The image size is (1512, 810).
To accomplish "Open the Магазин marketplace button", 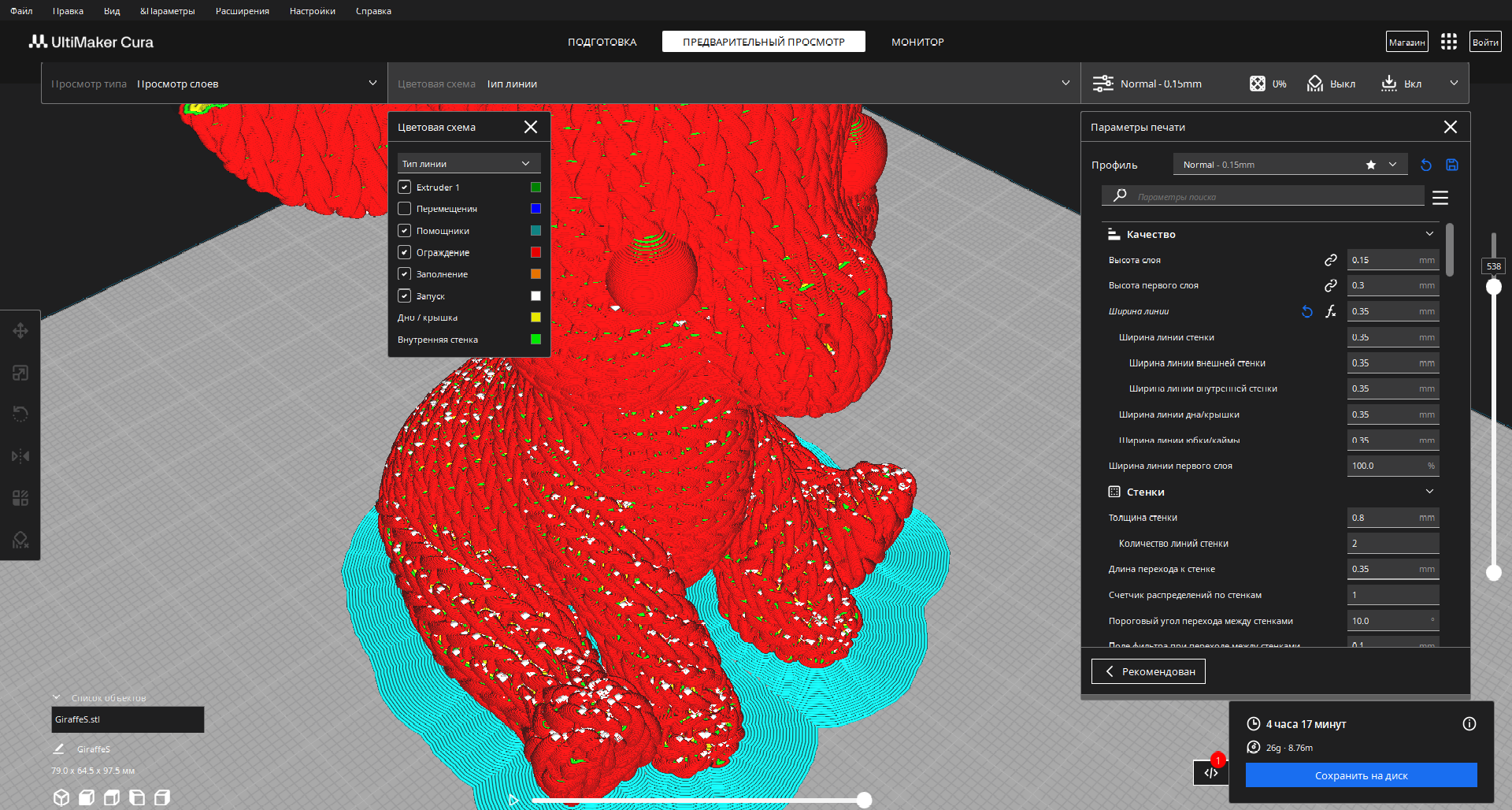I will (1406, 42).
